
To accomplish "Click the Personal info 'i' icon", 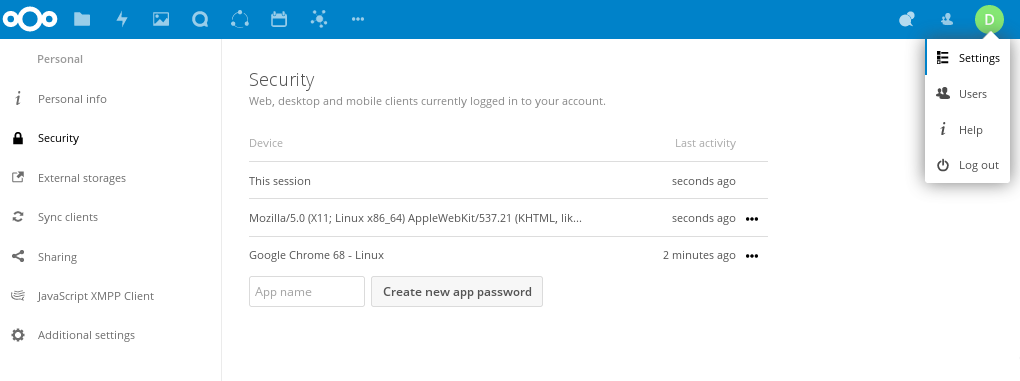I will (x=18, y=99).
